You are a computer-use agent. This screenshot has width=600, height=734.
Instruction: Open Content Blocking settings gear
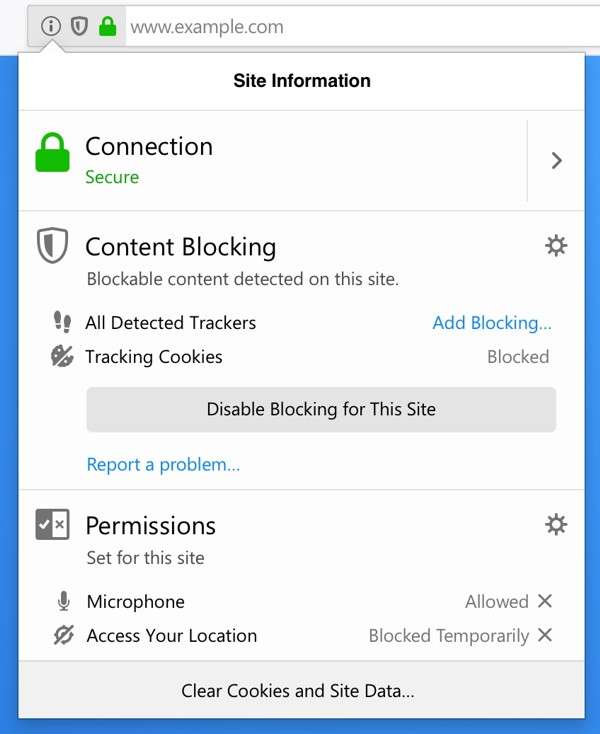556,246
